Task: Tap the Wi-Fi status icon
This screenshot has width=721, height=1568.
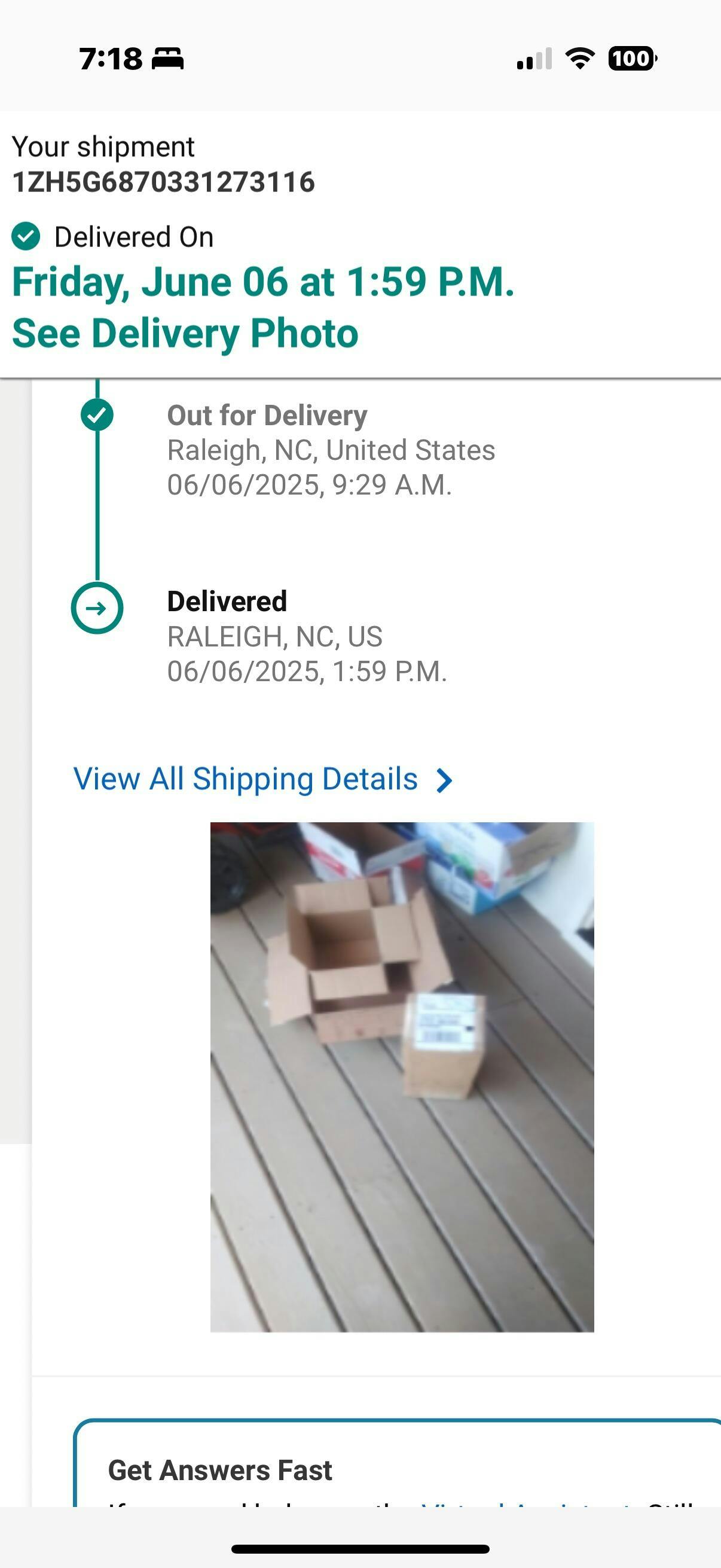Action: (580, 59)
